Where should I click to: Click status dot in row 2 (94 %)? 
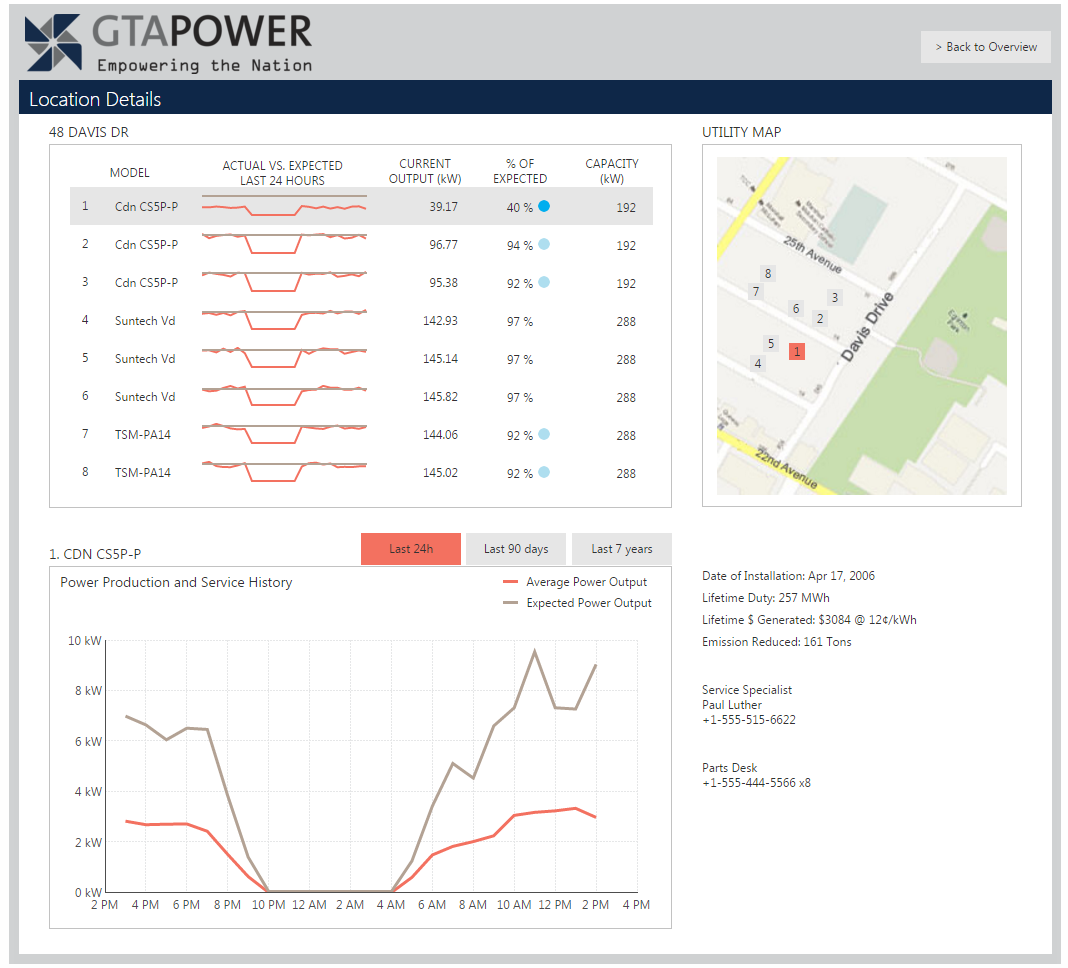point(544,245)
